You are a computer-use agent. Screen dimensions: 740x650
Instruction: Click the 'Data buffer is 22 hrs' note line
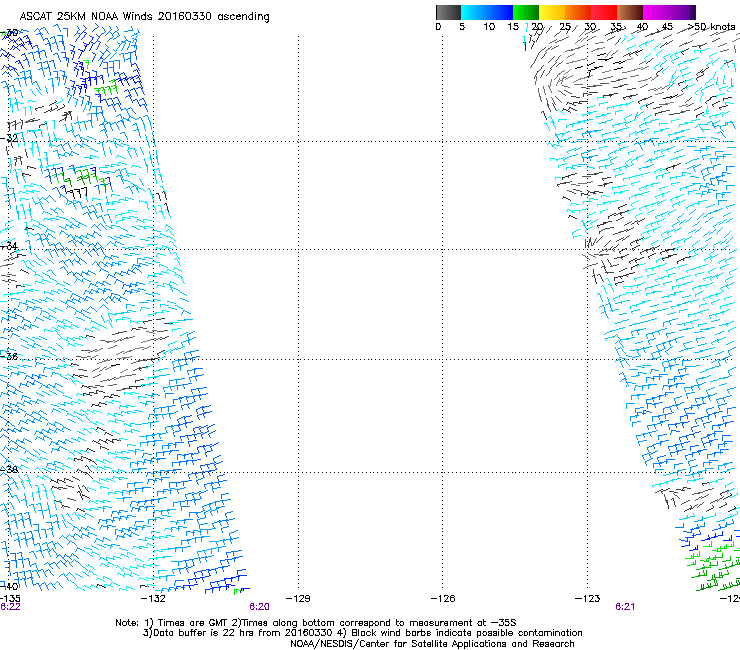pos(362,633)
